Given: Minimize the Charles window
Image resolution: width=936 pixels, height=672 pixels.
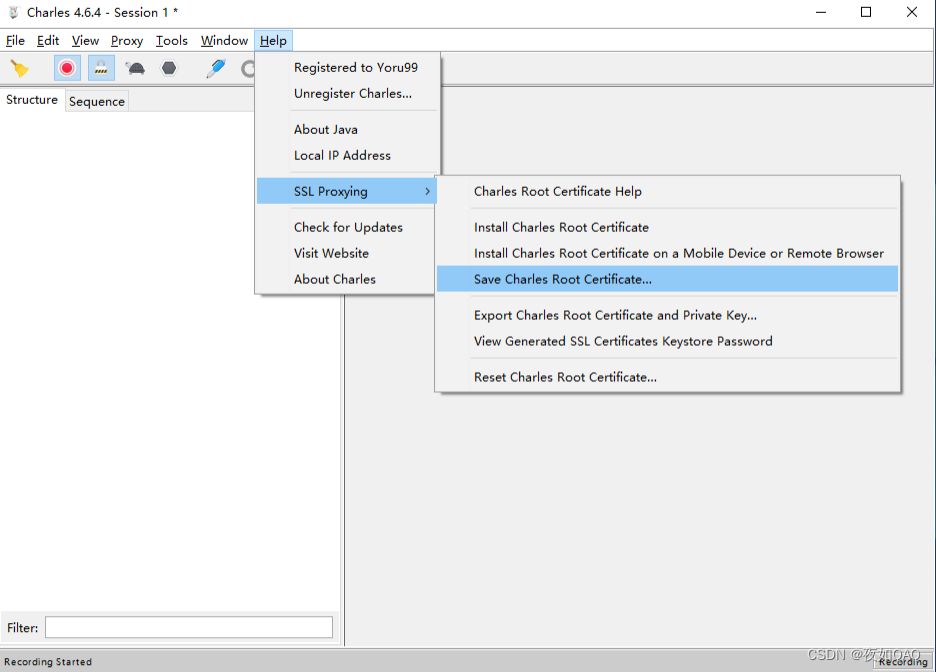Looking at the screenshot, I should [x=821, y=13].
